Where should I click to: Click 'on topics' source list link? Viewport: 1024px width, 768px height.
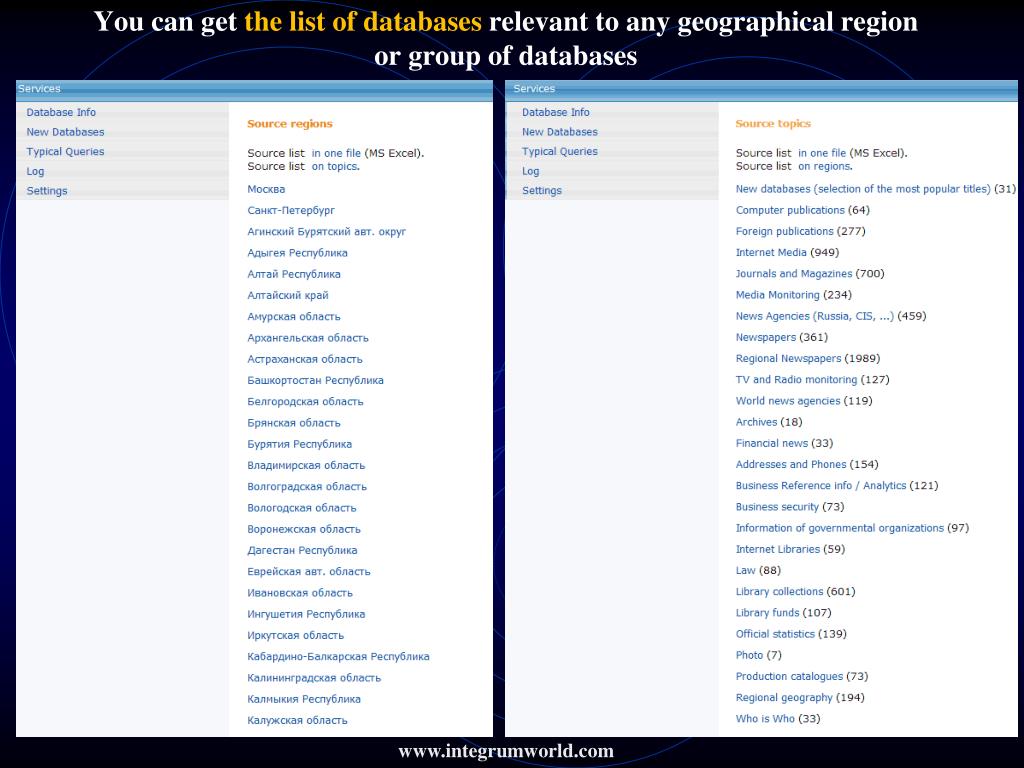(334, 166)
